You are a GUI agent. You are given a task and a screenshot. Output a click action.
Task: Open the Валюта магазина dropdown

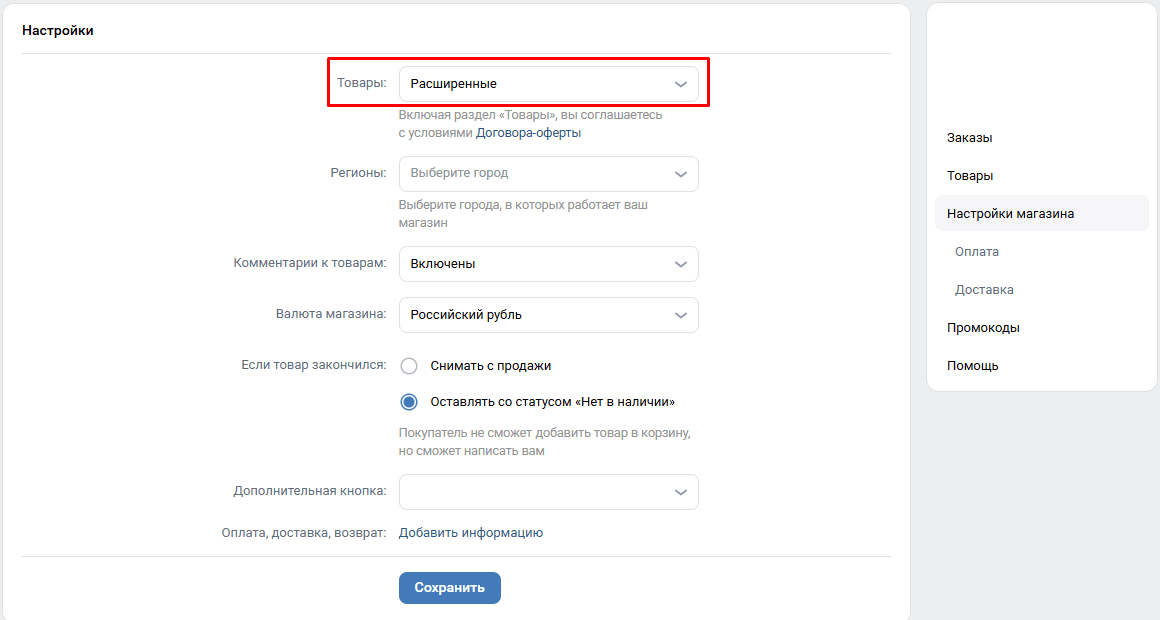pyautogui.click(x=535, y=315)
